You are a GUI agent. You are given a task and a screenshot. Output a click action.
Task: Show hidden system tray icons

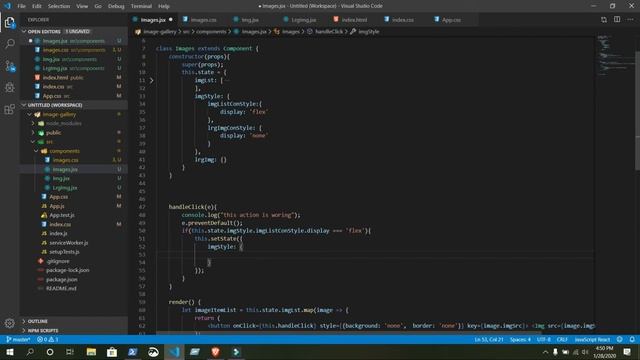pyautogui.click(x=545, y=352)
